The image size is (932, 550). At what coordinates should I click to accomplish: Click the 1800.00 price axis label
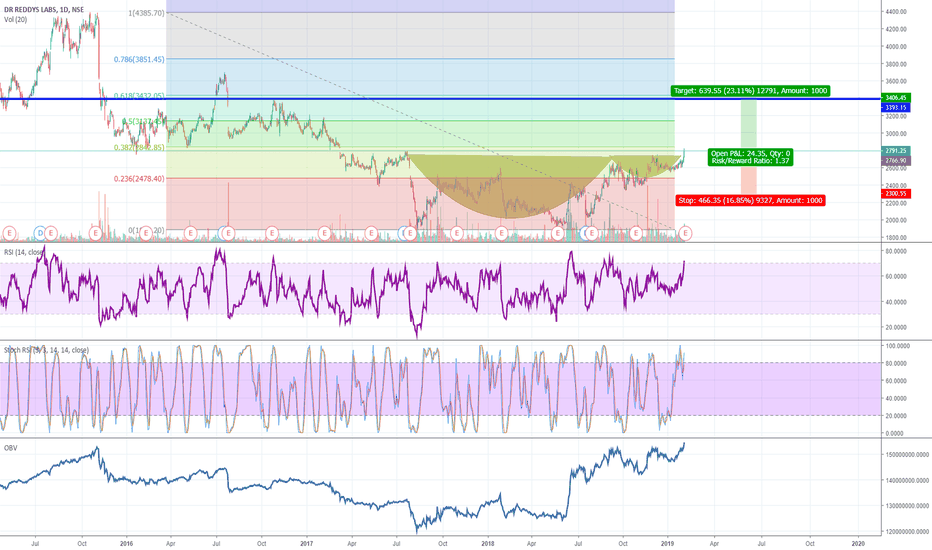896,238
